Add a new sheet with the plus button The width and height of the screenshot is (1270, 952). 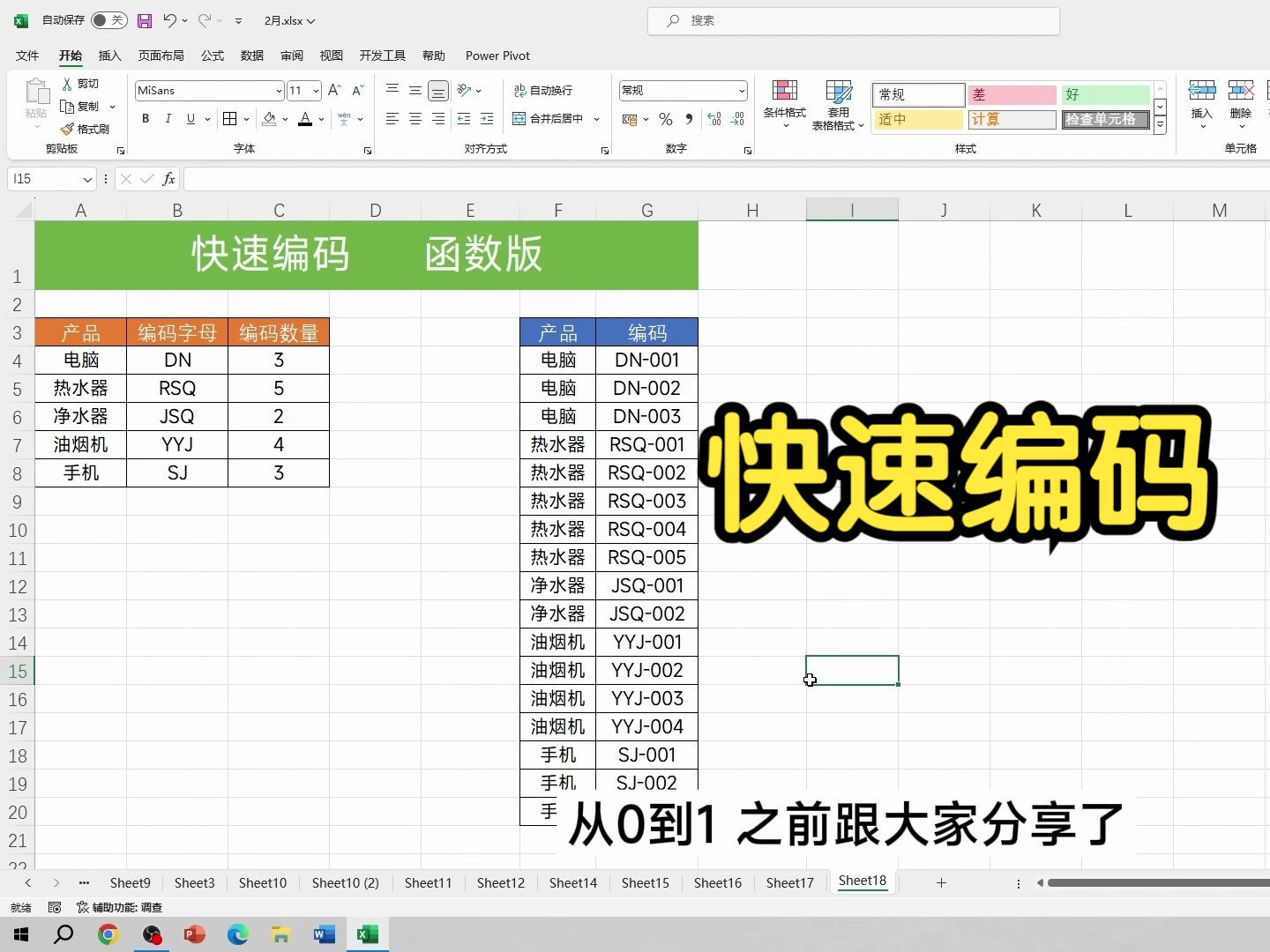pyautogui.click(x=941, y=882)
